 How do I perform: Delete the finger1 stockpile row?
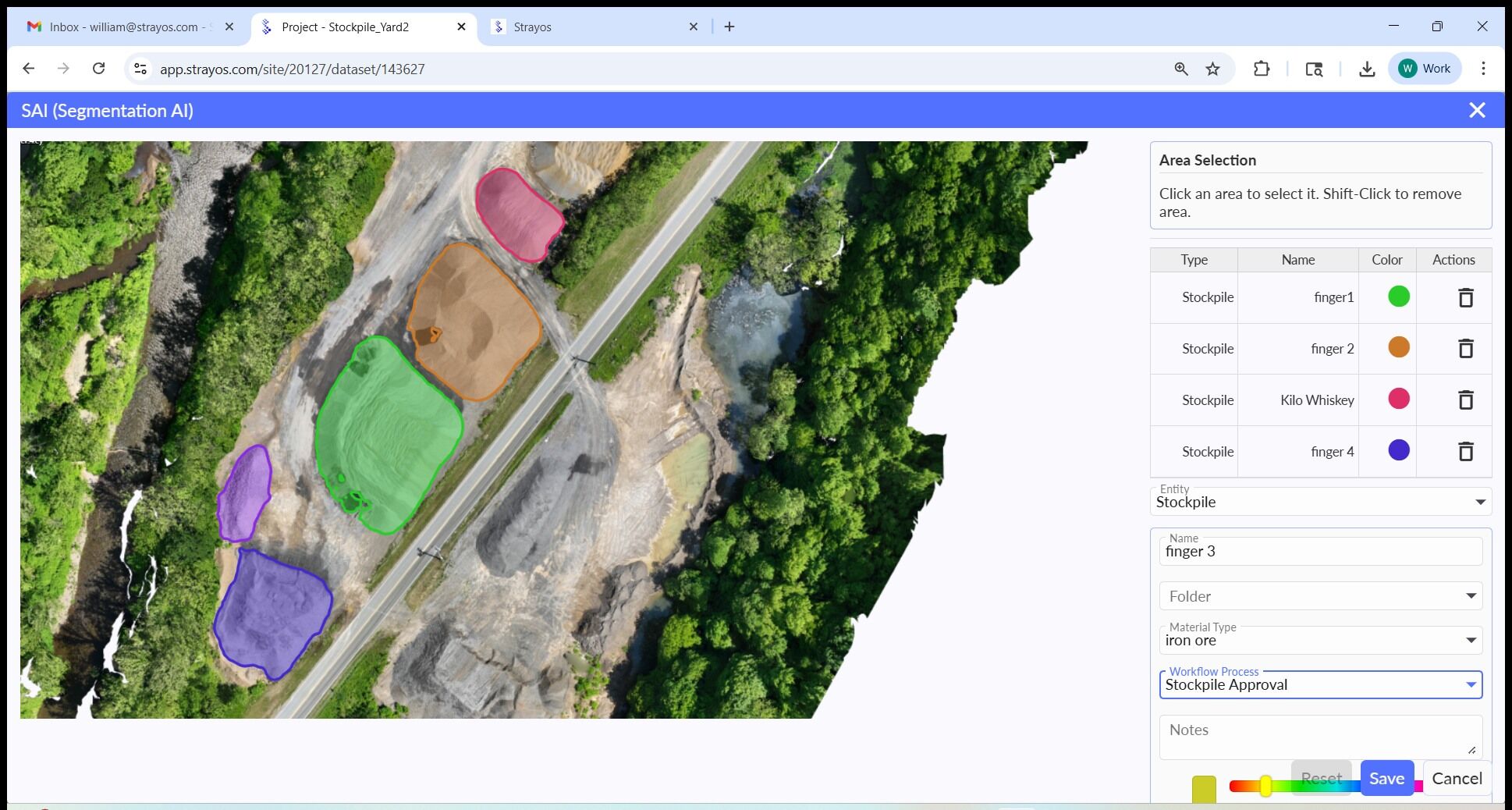coord(1466,297)
